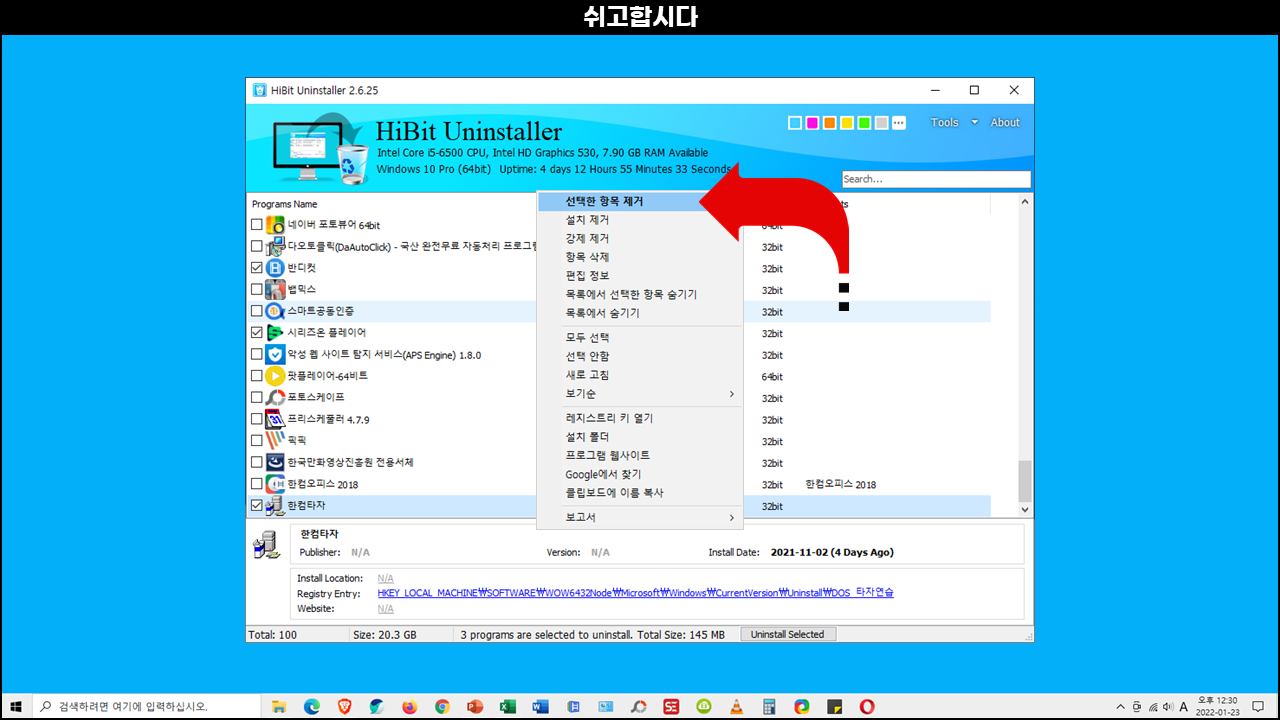
Task: Uncheck the 시리즈온 플레이어 checkbox
Action: 257,333
